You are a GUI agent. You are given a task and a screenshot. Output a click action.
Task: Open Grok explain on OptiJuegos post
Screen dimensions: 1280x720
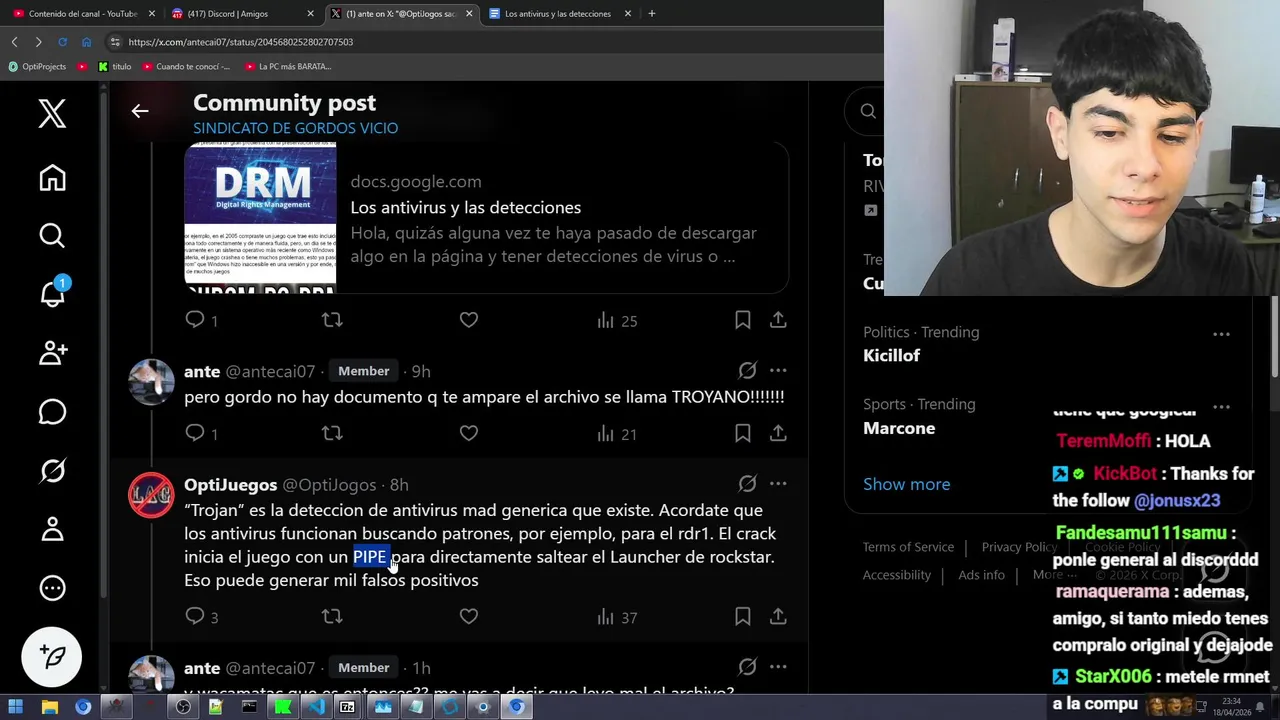click(747, 483)
